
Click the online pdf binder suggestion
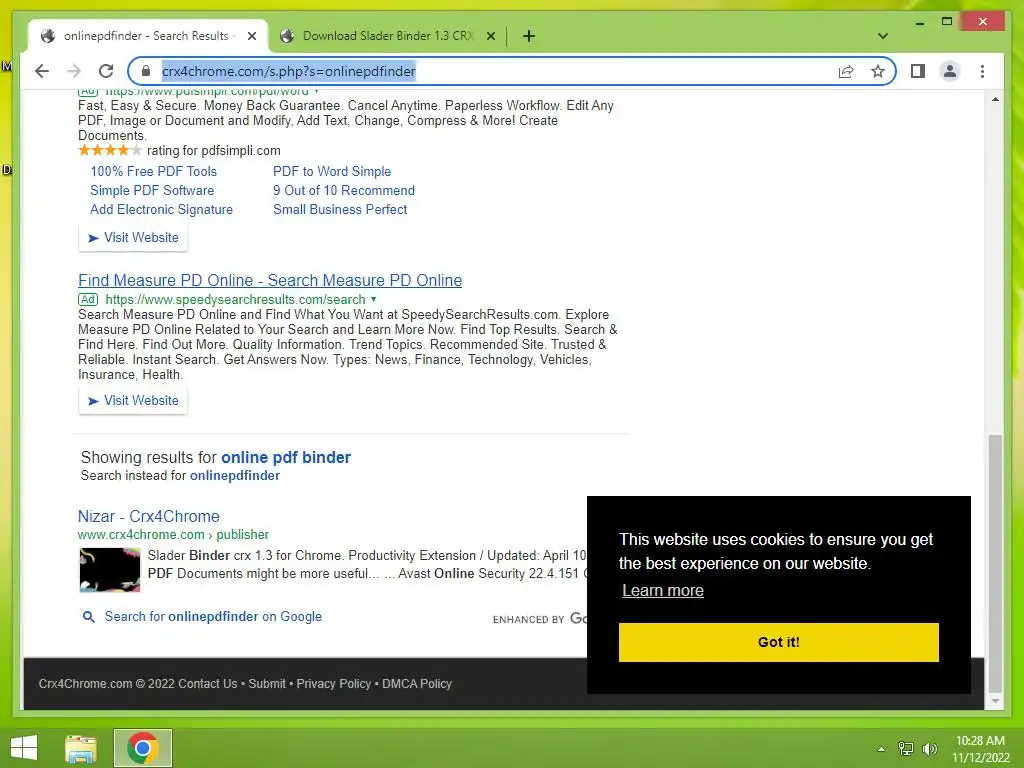(286, 457)
